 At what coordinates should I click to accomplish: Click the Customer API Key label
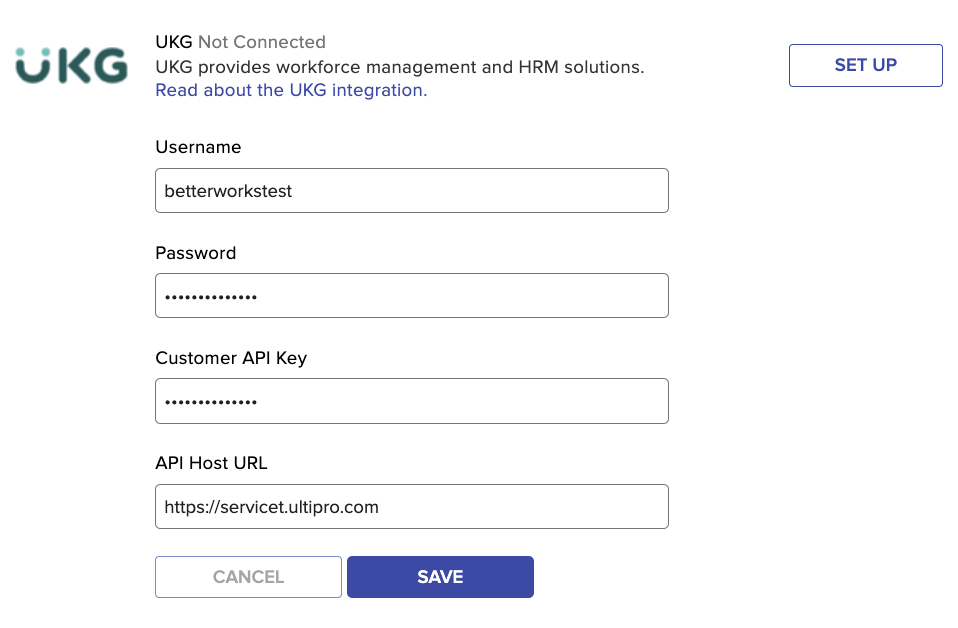(x=231, y=358)
